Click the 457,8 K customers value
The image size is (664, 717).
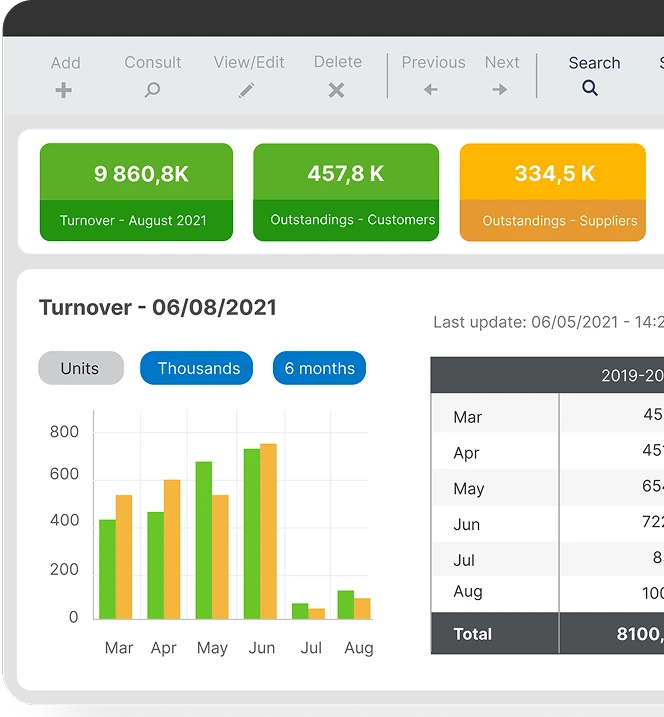click(x=346, y=173)
